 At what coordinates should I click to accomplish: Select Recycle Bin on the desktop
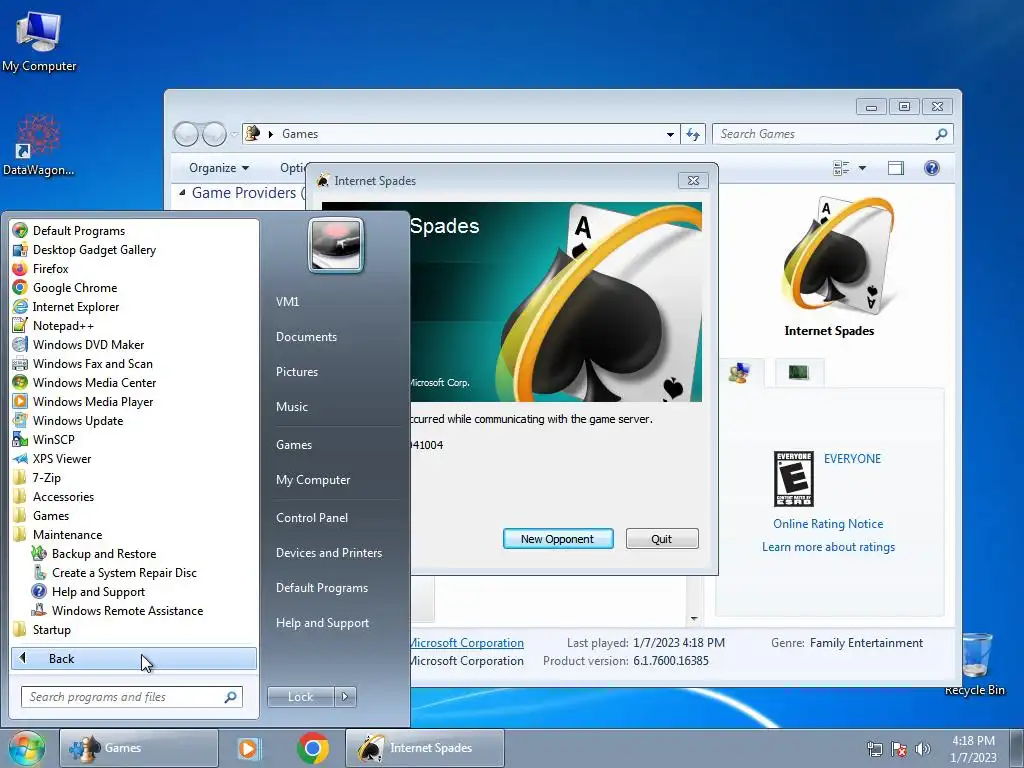click(x=974, y=664)
